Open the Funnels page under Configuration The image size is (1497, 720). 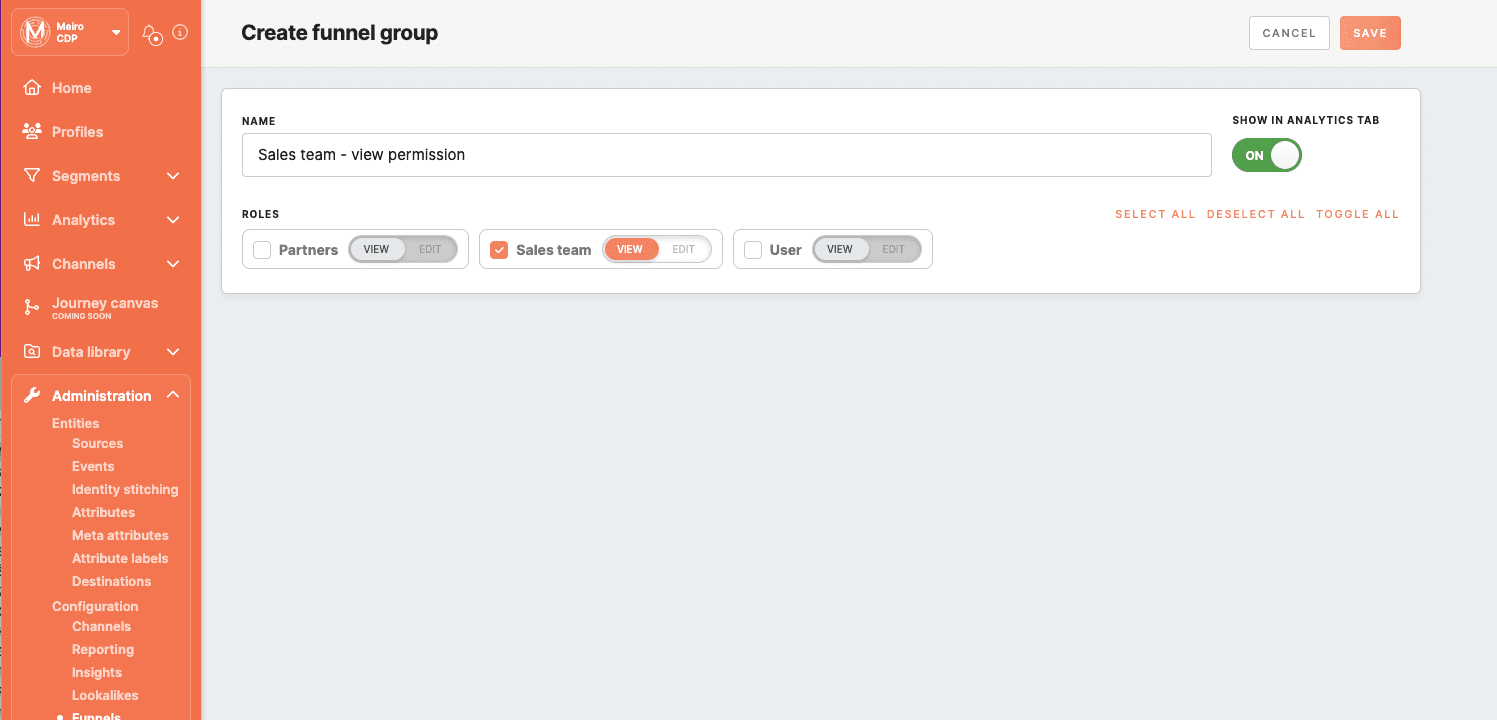(x=98, y=715)
